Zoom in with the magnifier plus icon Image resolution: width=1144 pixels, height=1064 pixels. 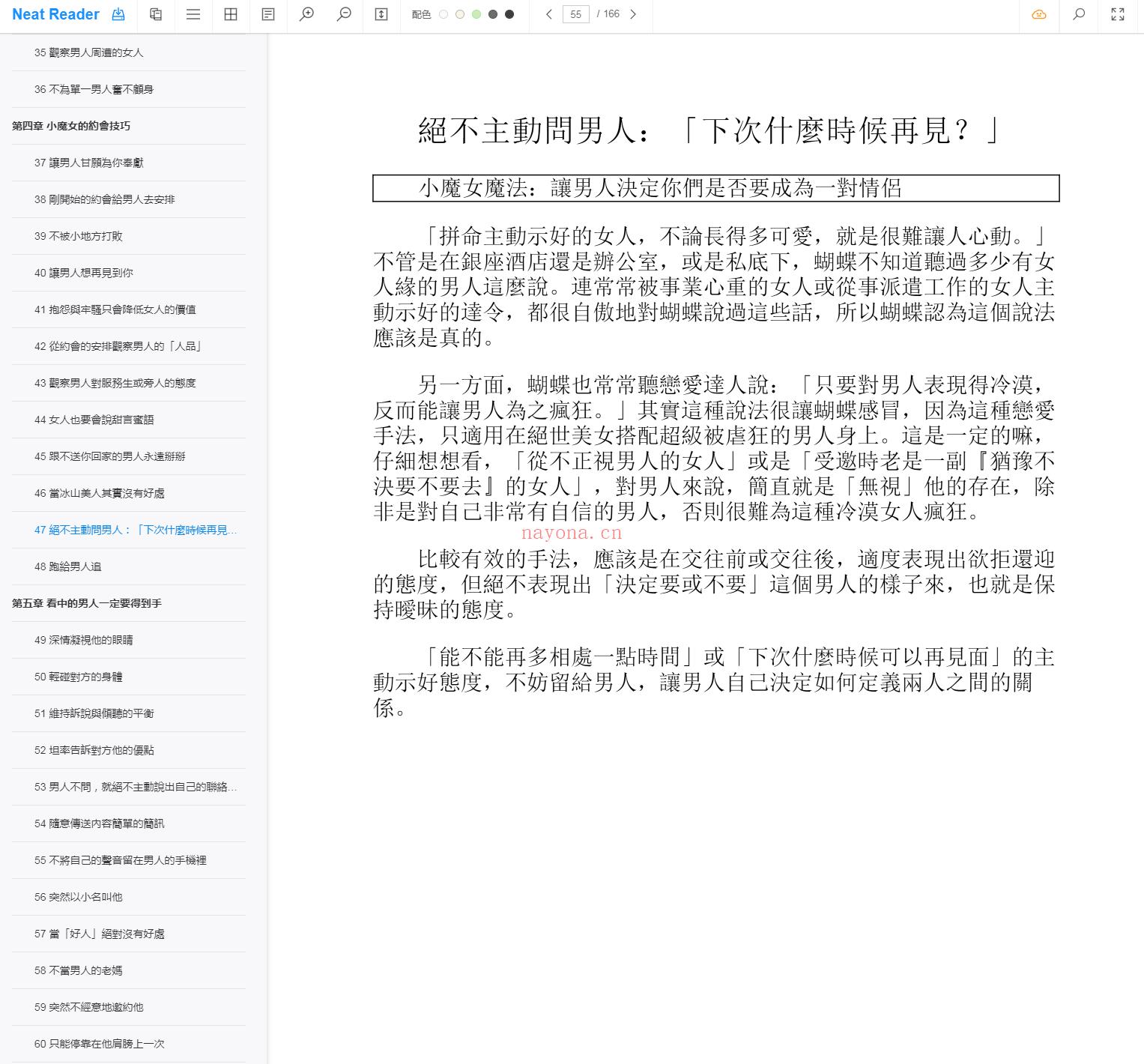(306, 14)
